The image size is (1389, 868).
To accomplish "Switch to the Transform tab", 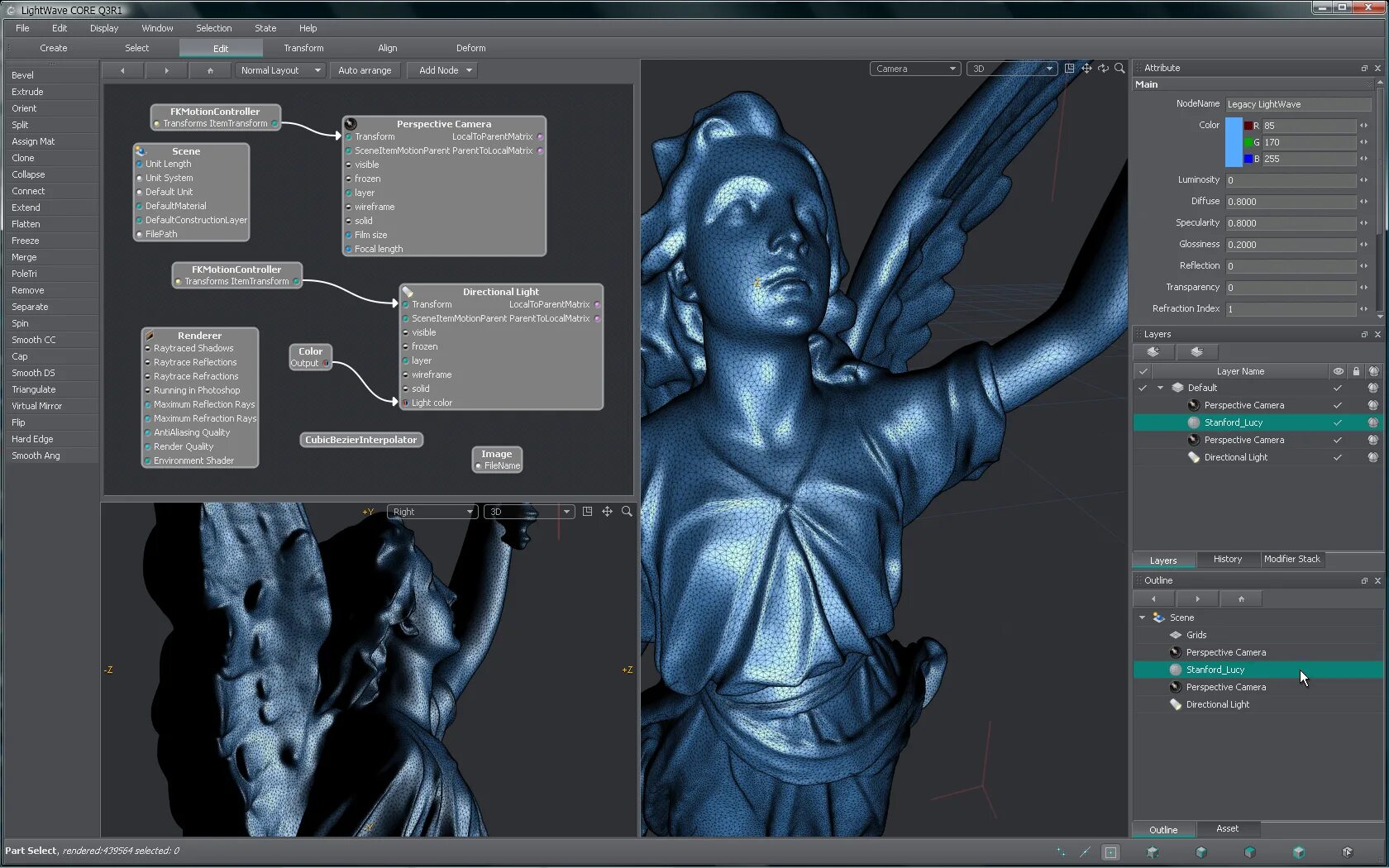I will pyautogui.click(x=303, y=48).
